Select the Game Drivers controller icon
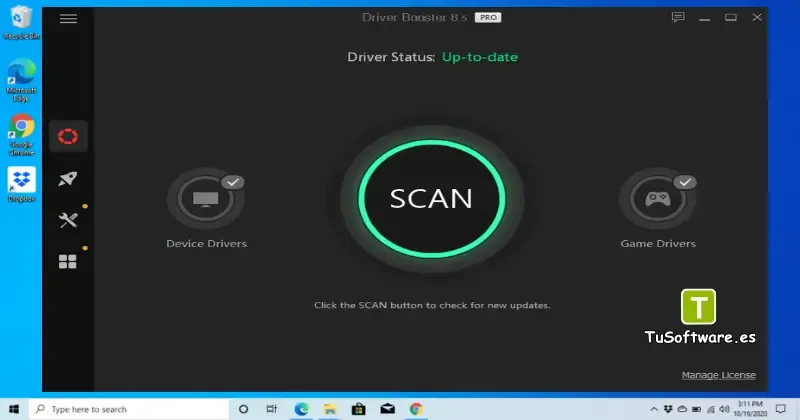800x420 pixels. point(658,199)
